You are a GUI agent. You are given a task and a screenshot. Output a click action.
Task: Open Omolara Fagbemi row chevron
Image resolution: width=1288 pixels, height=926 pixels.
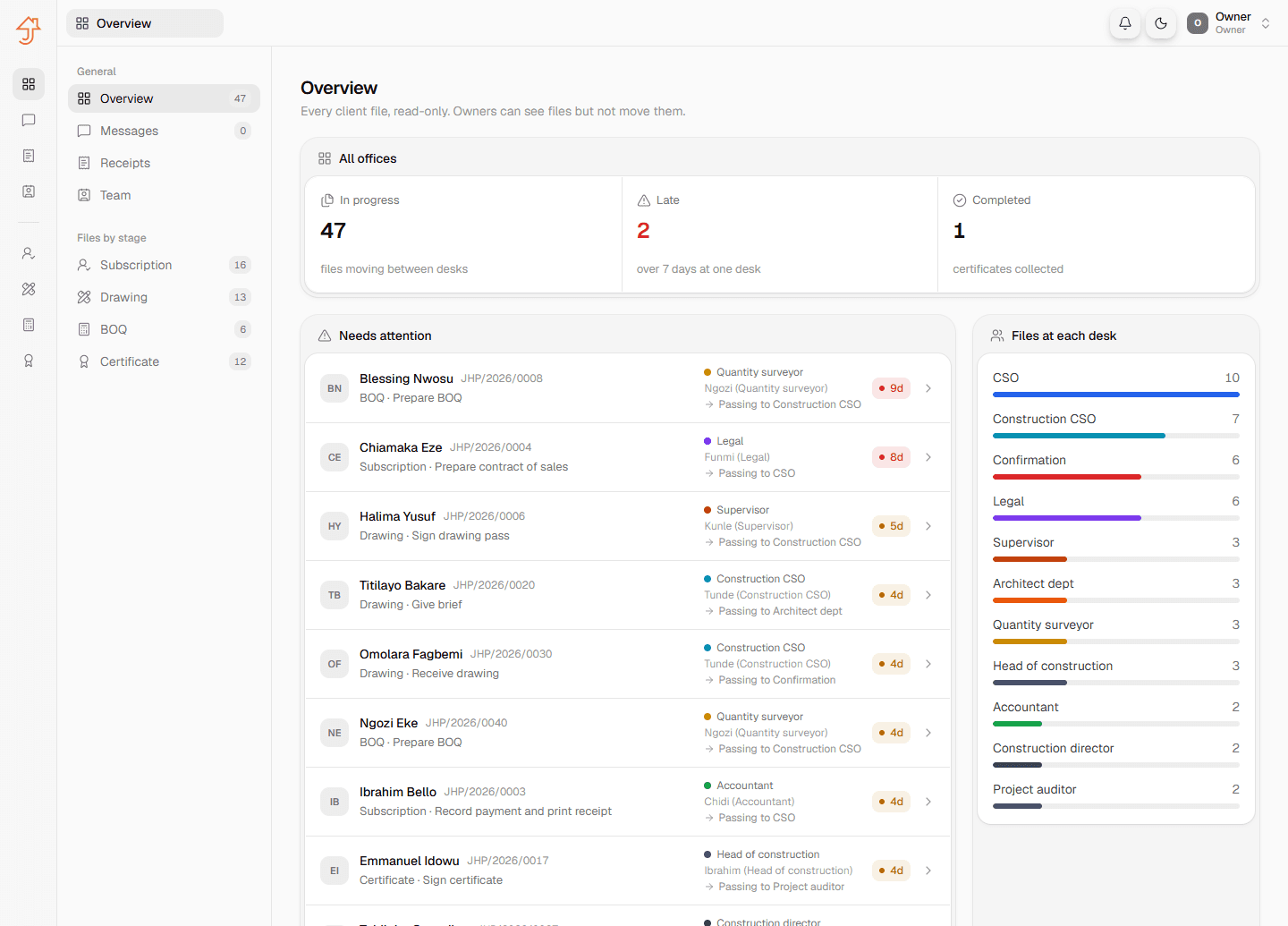(x=928, y=664)
